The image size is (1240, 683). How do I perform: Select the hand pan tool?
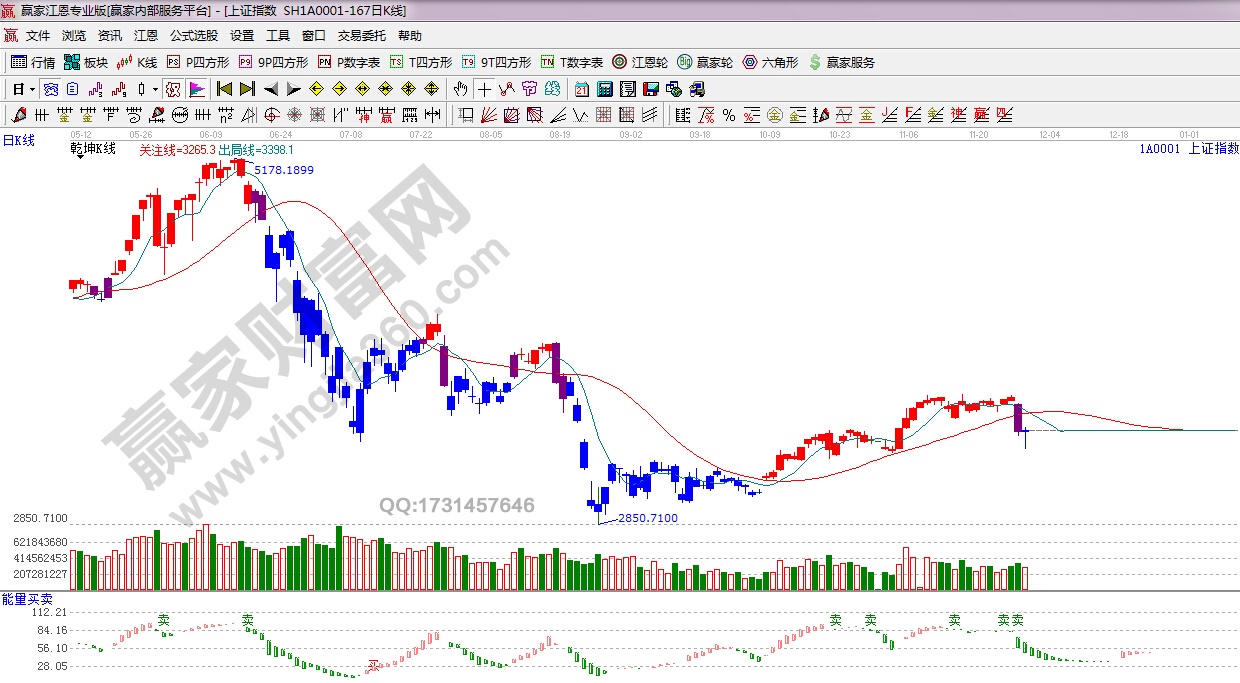[x=460, y=89]
